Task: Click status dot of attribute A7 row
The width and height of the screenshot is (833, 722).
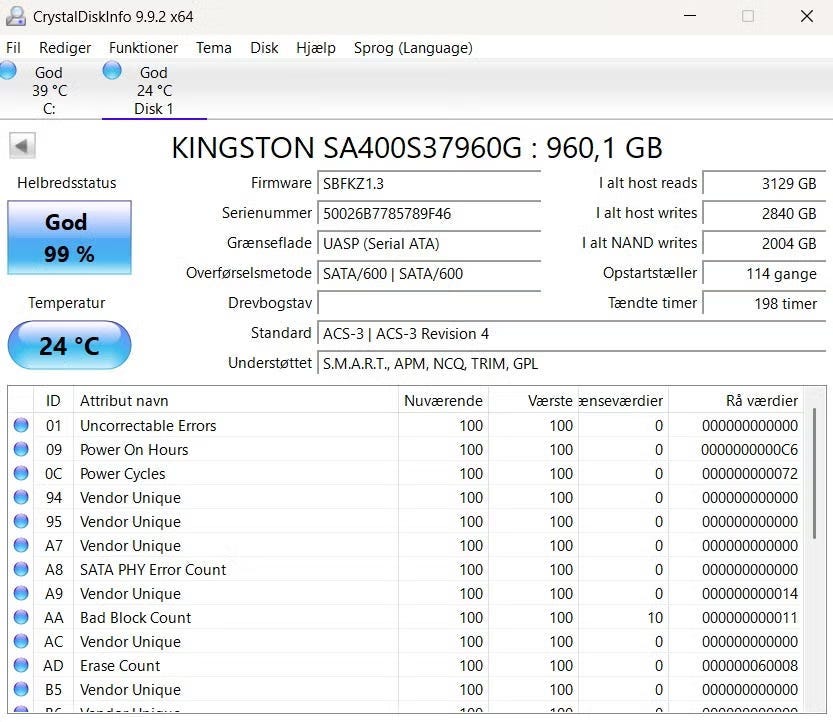Action: point(21,545)
